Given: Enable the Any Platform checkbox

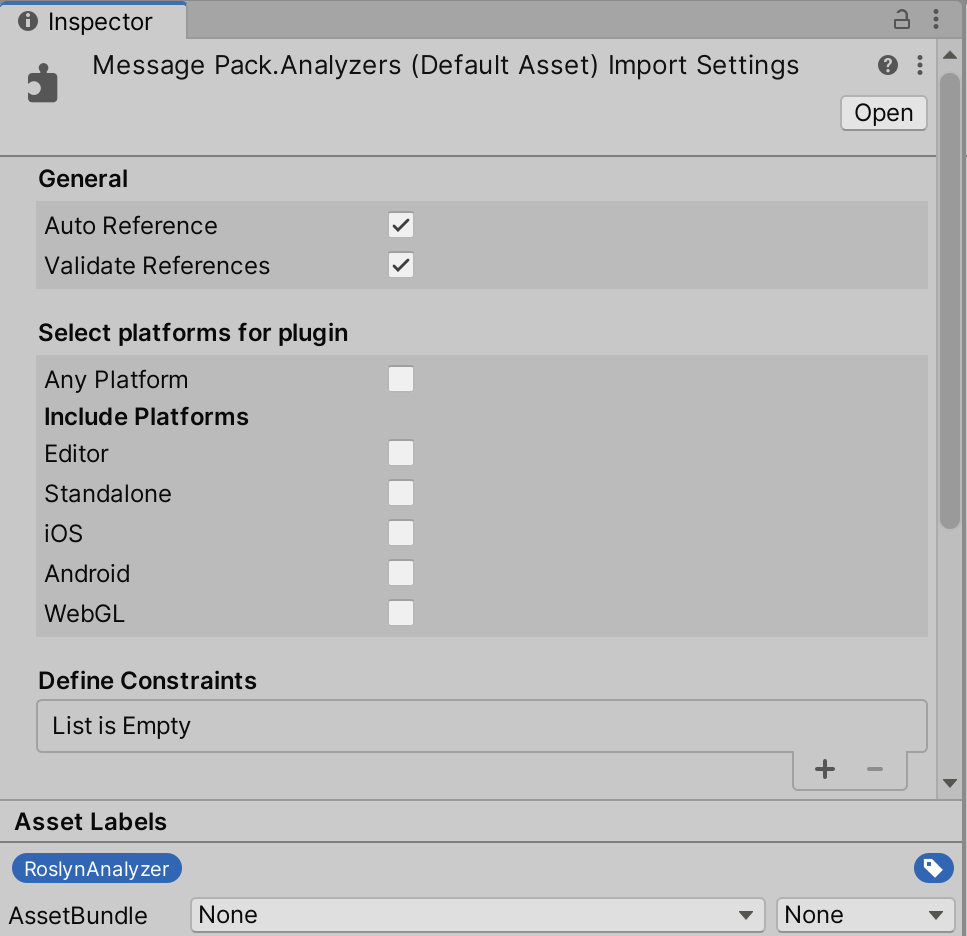Looking at the screenshot, I should coord(401,379).
